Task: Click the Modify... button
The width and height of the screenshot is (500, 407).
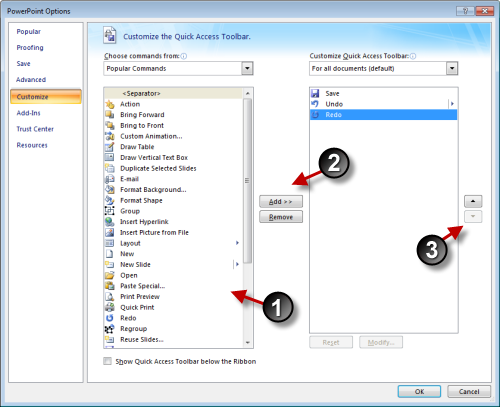Action: [381, 342]
